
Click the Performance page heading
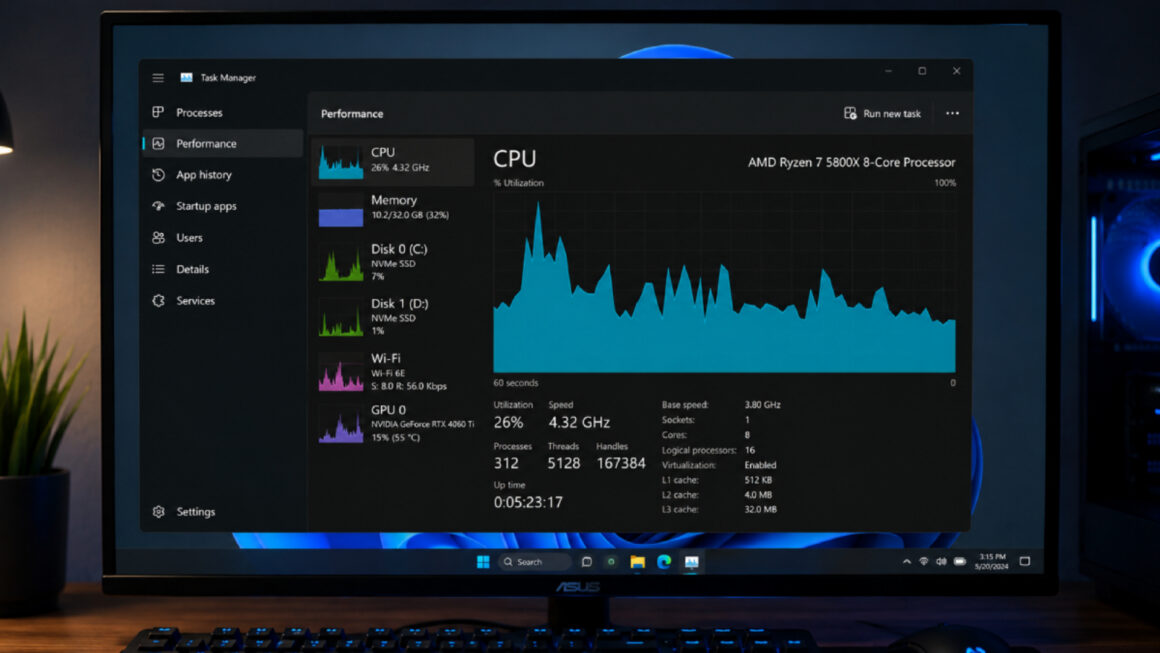352,114
